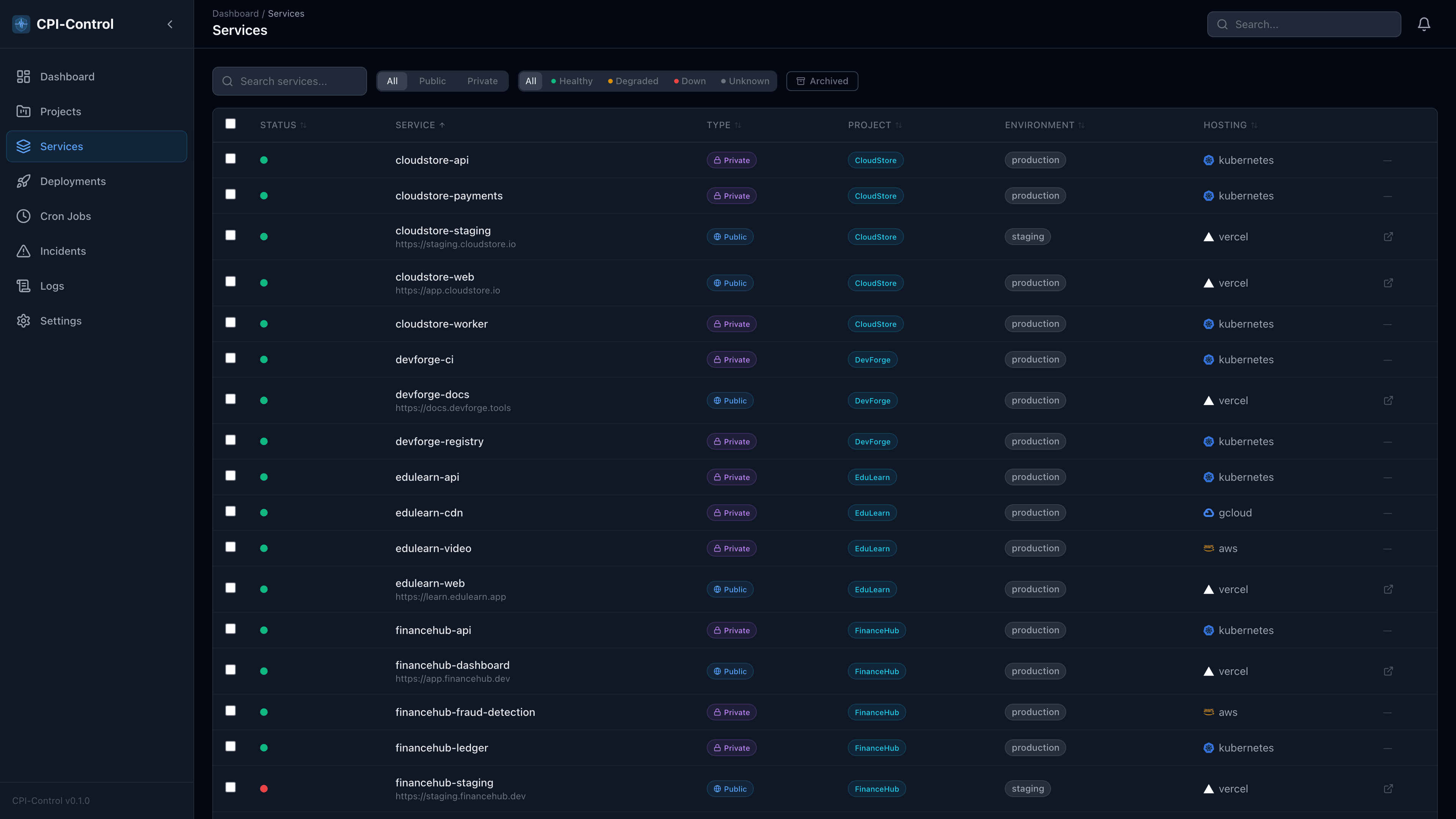1456x819 pixels.
Task: Select the Cron Jobs sidebar icon
Action: [23, 216]
